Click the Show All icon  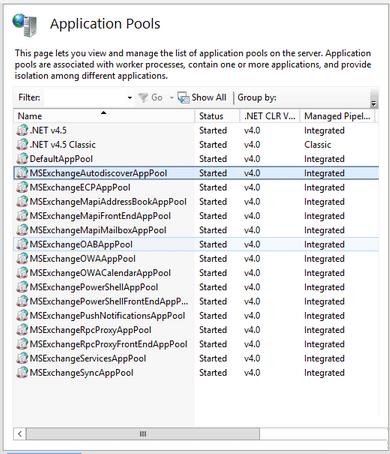pyautogui.click(x=183, y=98)
